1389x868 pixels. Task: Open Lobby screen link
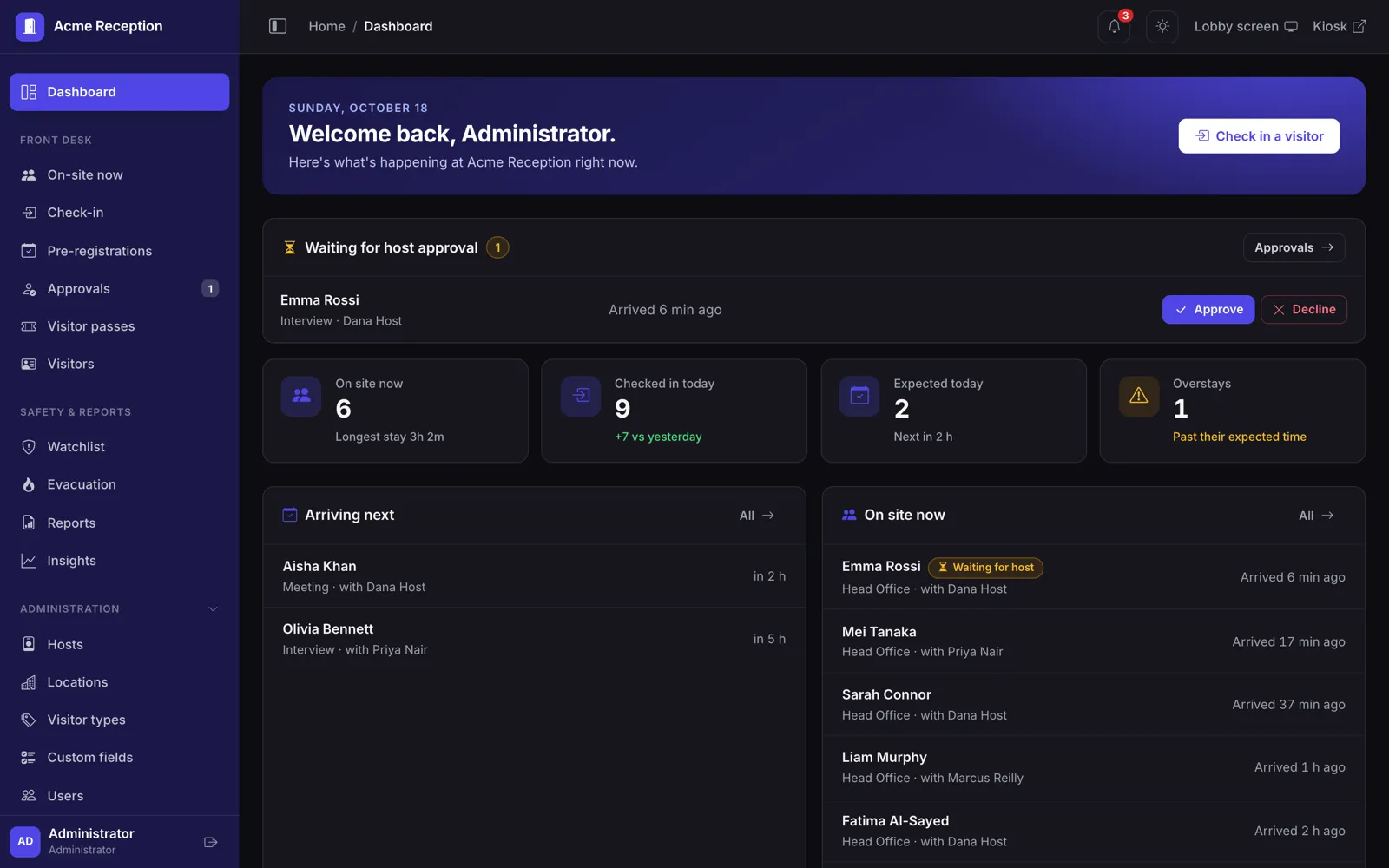[x=1246, y=26]
